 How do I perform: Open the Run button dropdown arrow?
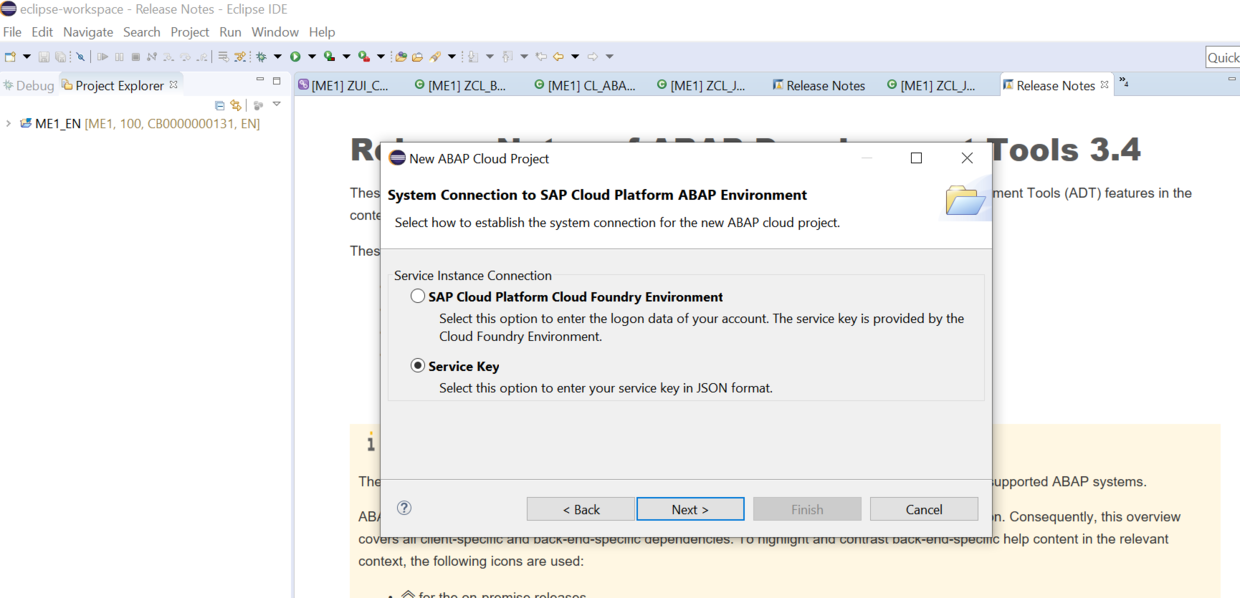[312, 57]
